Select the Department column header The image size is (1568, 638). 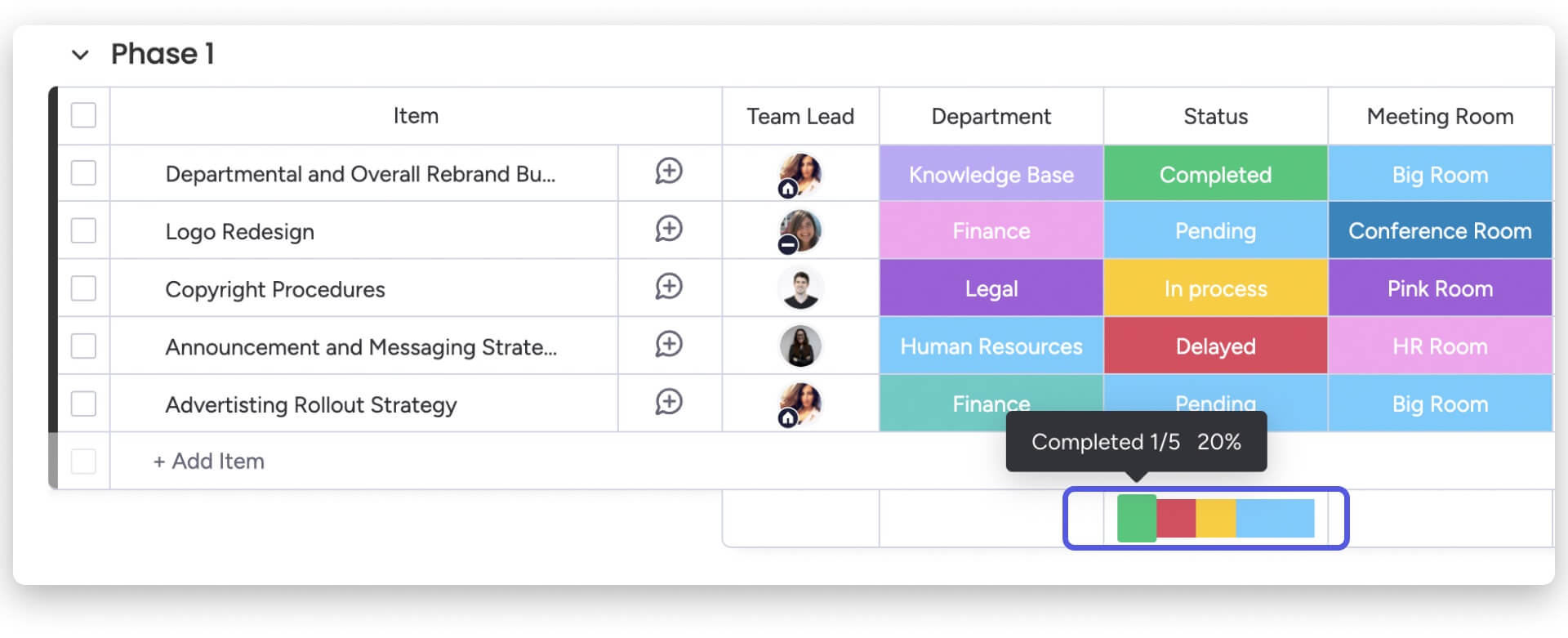[991, 116]
